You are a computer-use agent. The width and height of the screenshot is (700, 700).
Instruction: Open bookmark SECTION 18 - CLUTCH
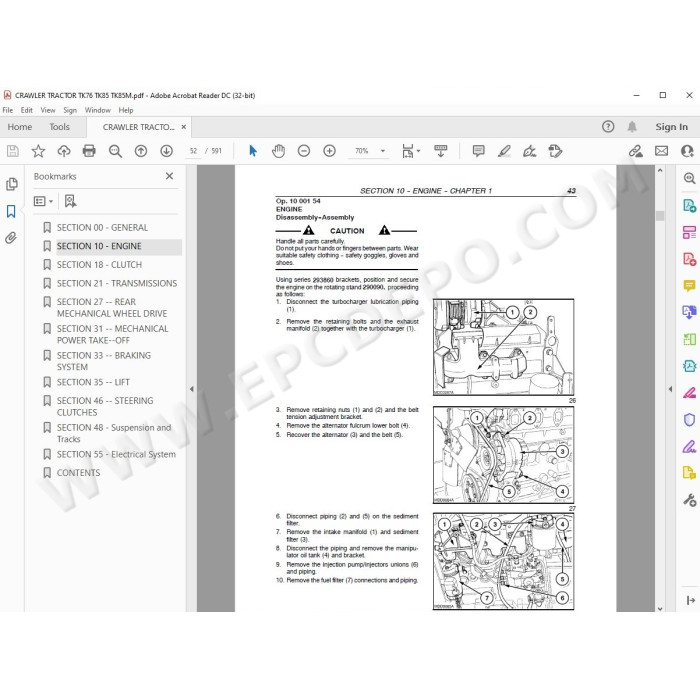pos(99,265)
